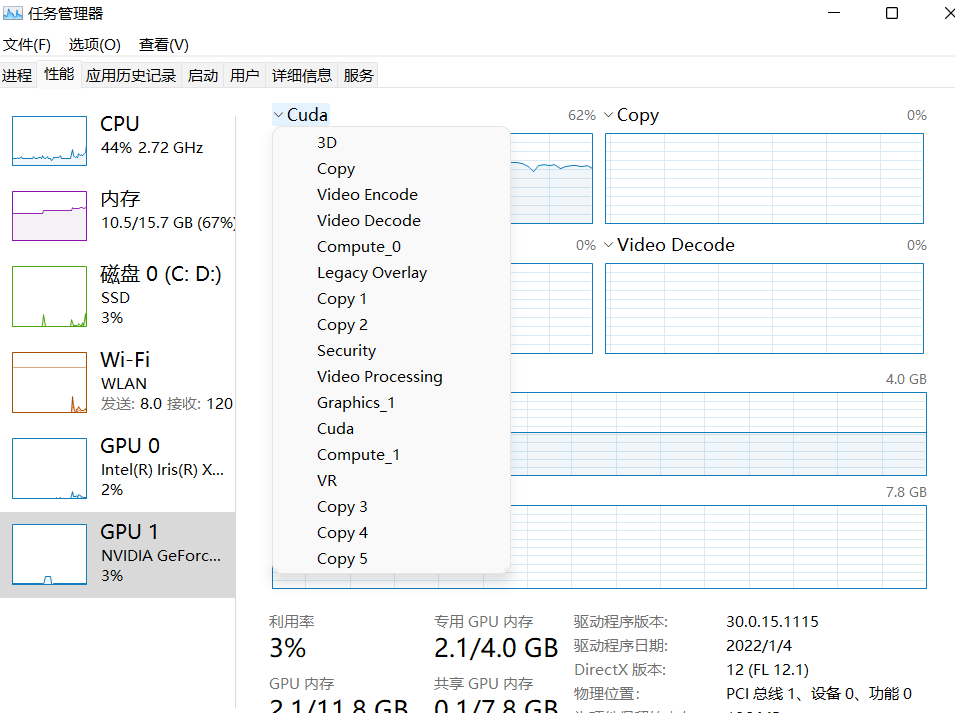Screen dimensions: 955x722
Task: View the 磁盘 0 SSD disk graph
Action: 120,295
